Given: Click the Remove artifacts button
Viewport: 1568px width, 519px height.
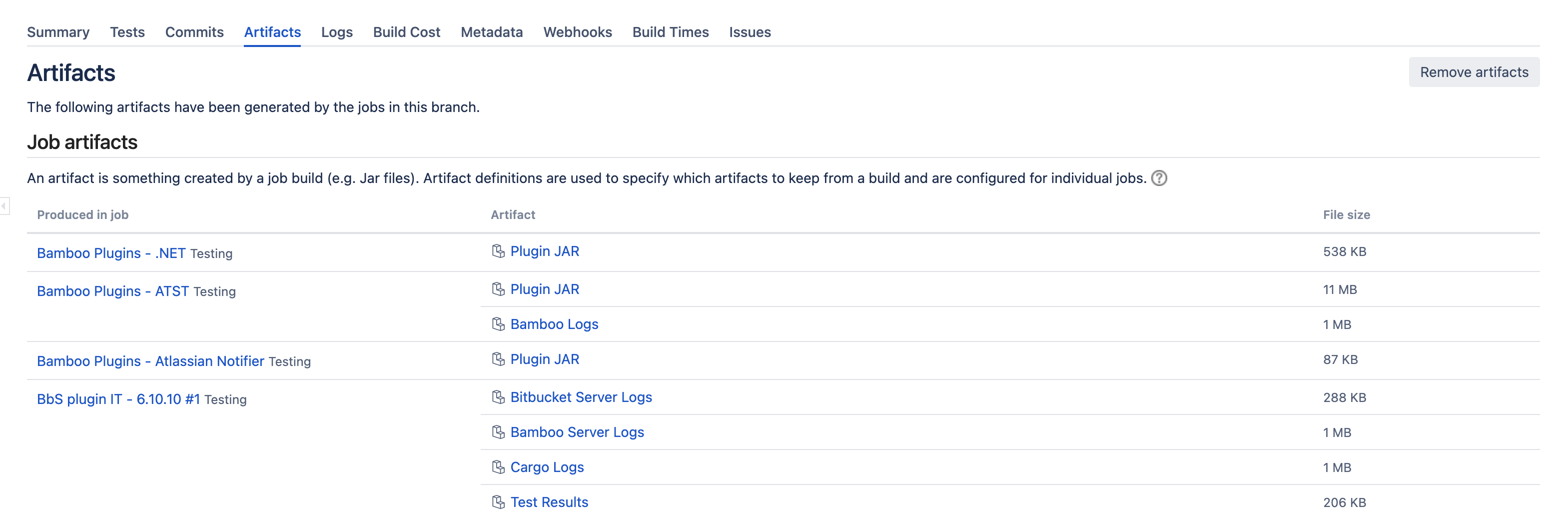Looking at the screenshot, I should pos(1474,72).
